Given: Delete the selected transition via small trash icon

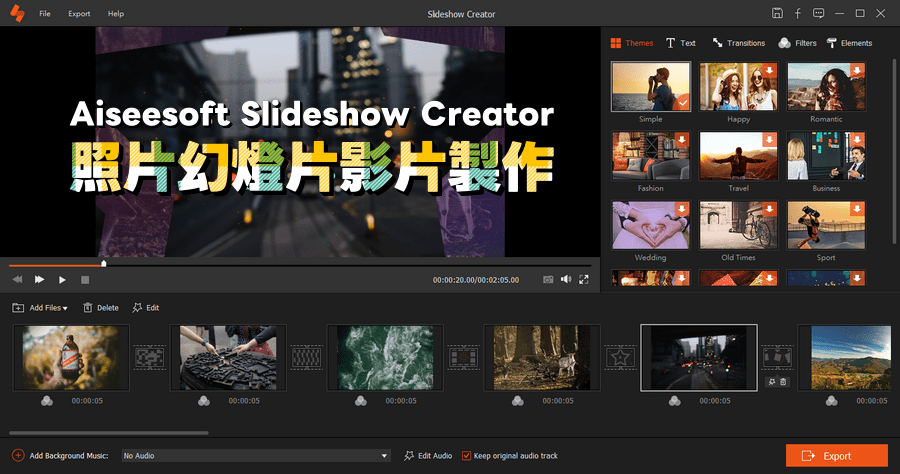Looking at the screenshot, I should pos(783,382).
